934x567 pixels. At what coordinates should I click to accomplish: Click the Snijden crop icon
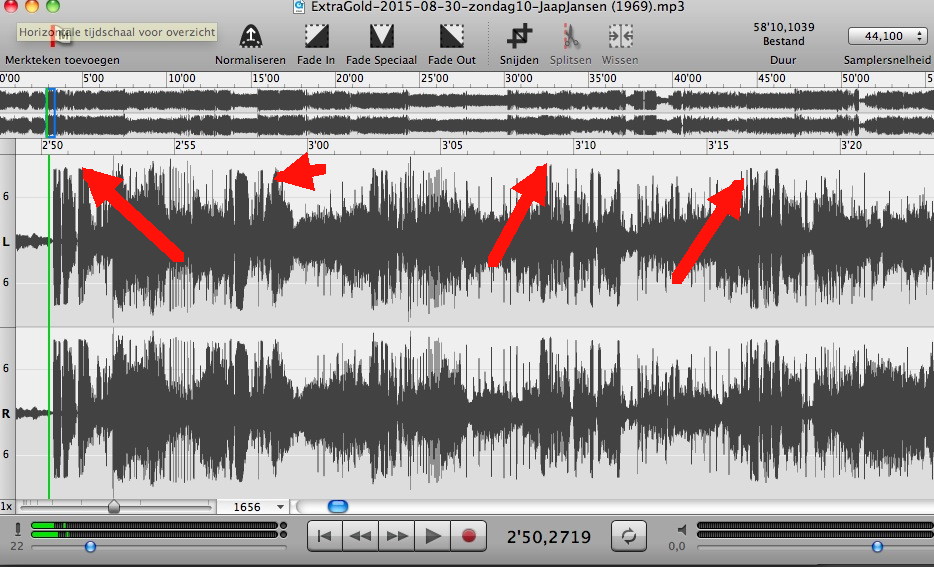[x=519, y=37]
